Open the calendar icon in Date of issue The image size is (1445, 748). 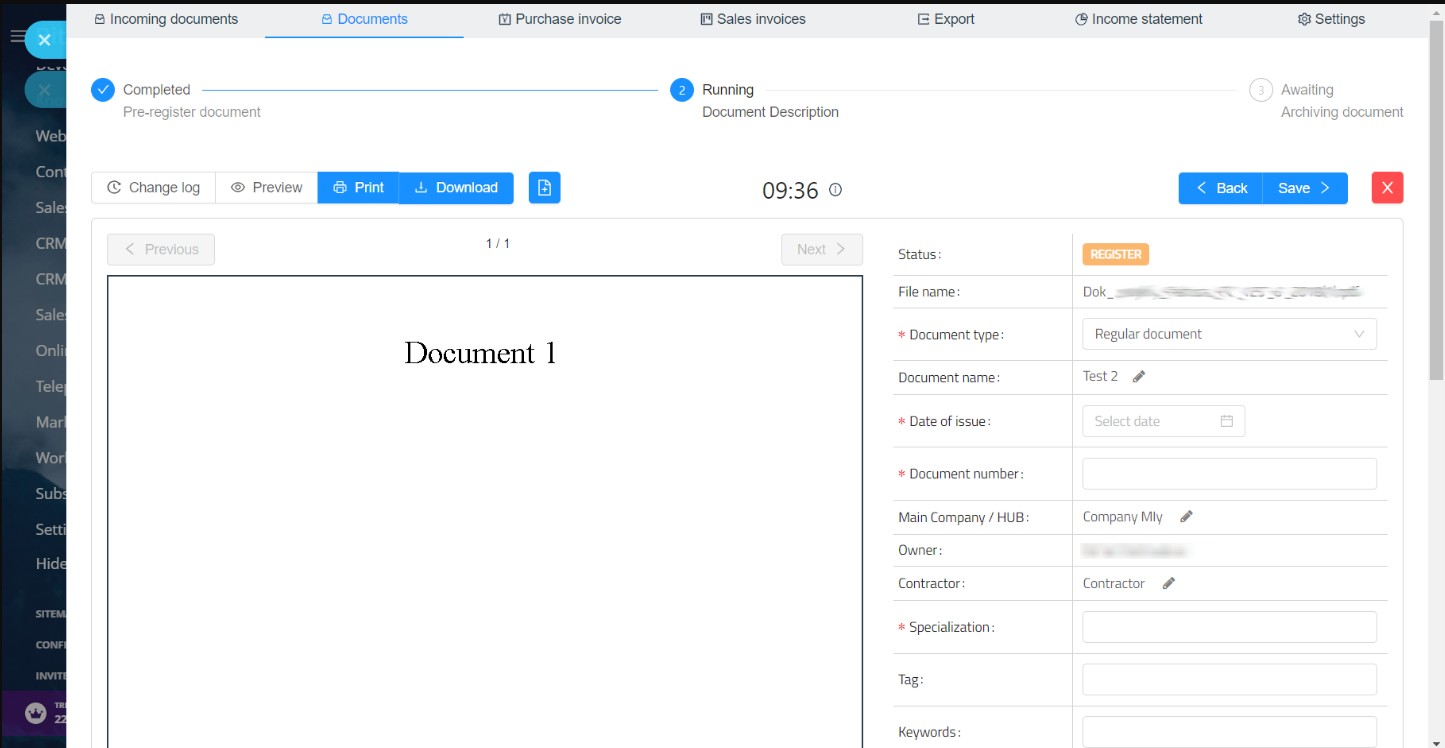point(1226,422)
